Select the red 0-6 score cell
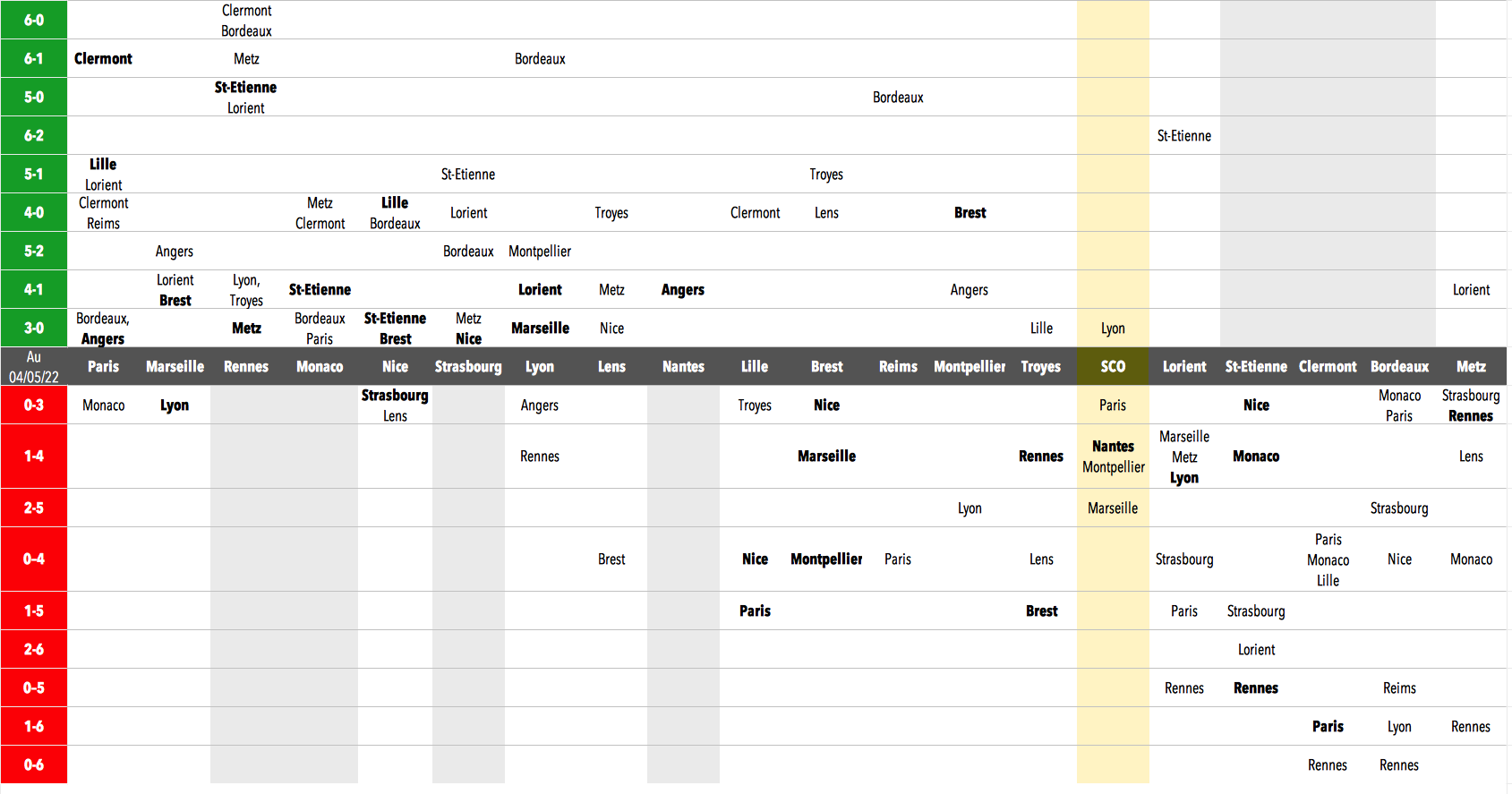Screen dimensions: 1512x794 tap(34, 764)
